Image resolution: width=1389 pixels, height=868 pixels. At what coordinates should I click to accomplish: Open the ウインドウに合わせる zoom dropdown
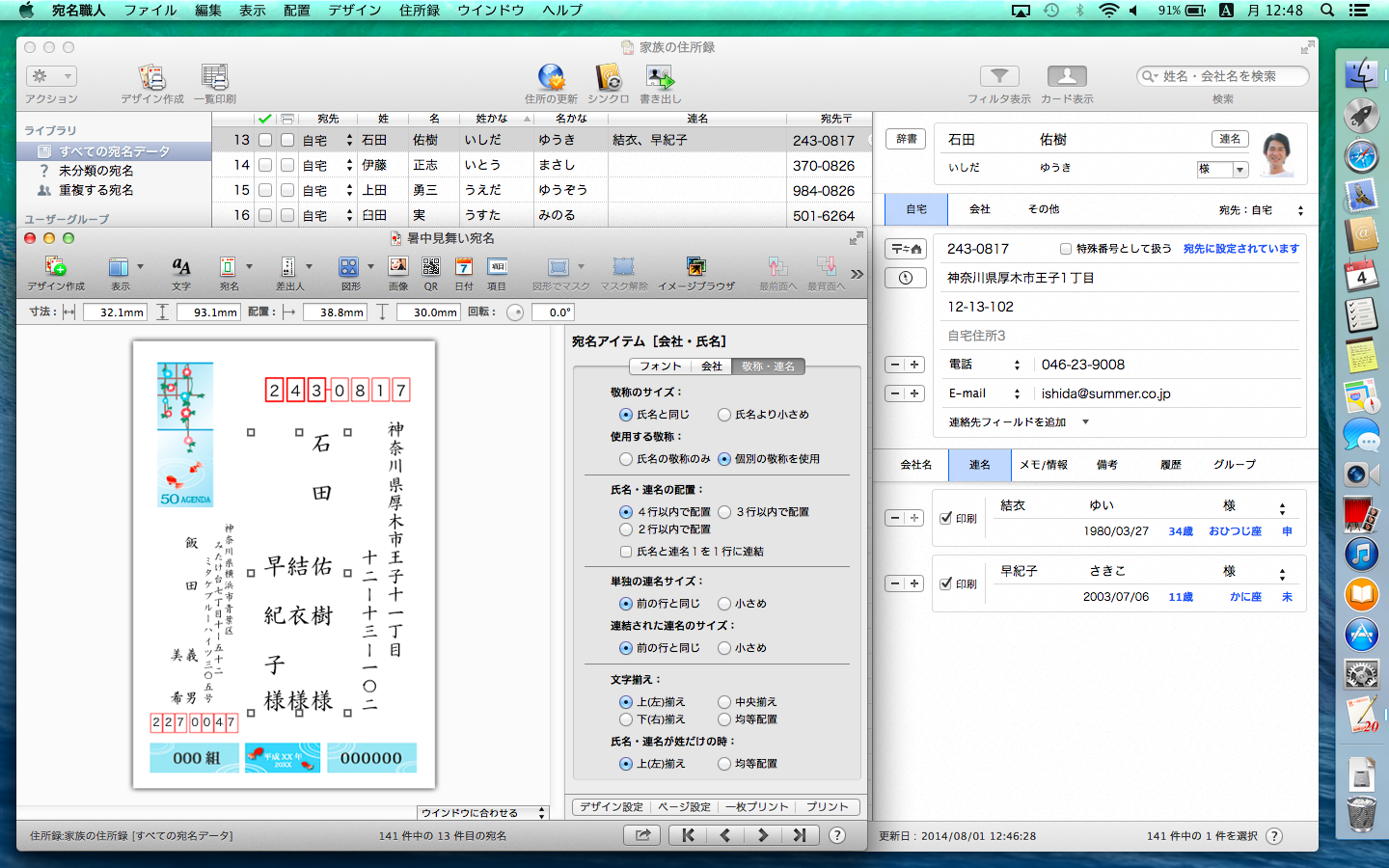(482, 813)
